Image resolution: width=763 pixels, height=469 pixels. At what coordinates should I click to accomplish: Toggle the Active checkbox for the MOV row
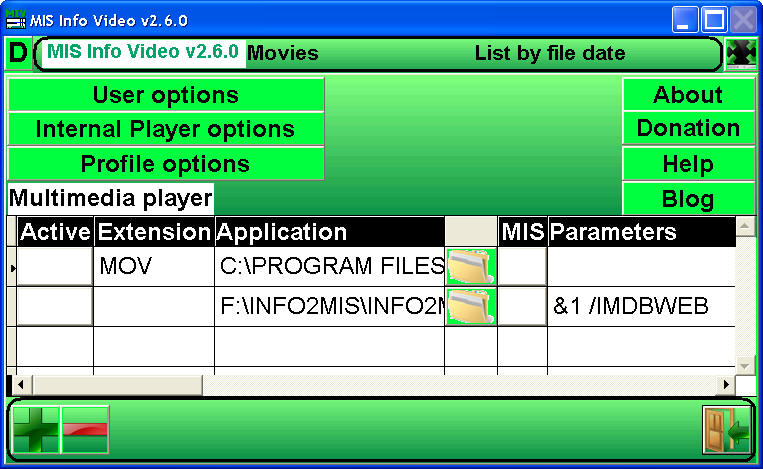[54, 266]
